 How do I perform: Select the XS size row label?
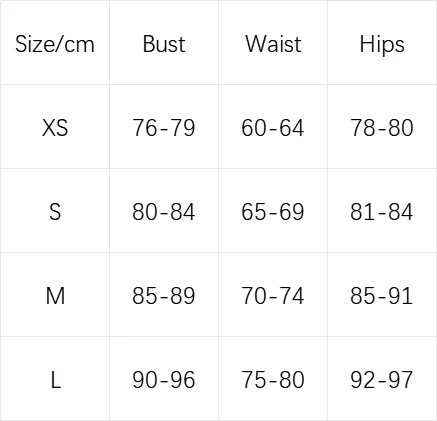click(x=55, y=128)
